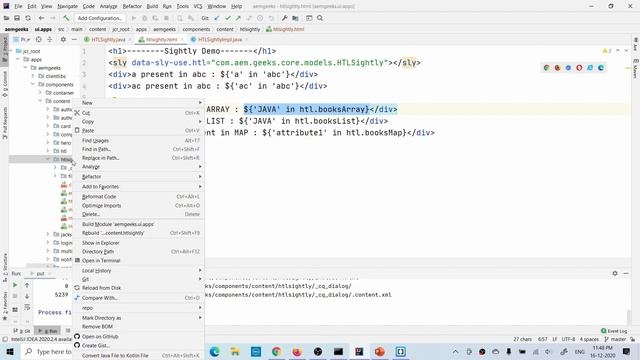The height and width of the screenshot is (360, 640).
Task: Expand the container folder
Action: pyautogui.click(x=40, y=93)
